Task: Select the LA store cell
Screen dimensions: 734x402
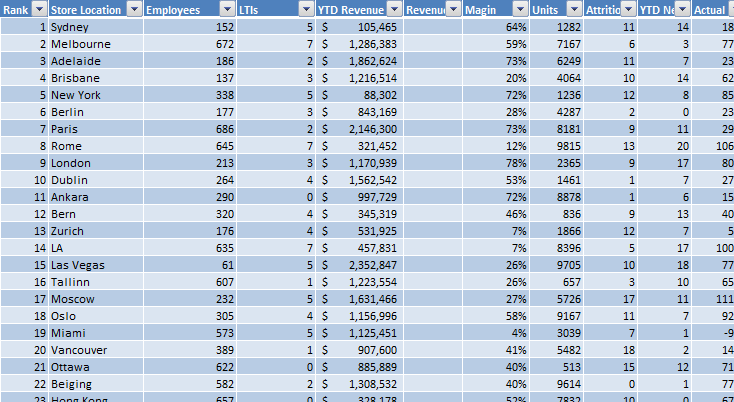Action: click(x=96, y=248)
